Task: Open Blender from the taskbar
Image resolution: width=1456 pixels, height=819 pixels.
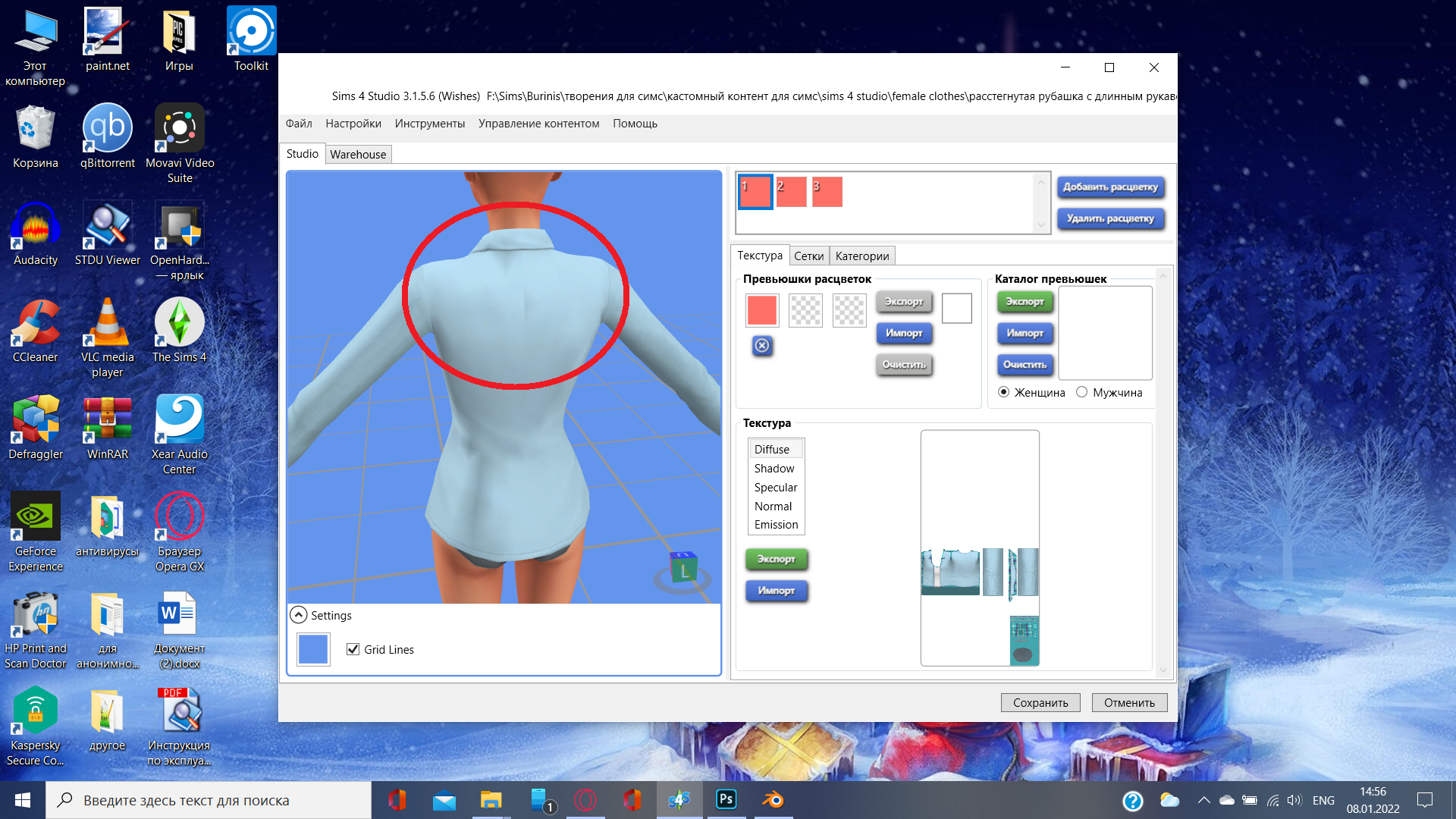Action: coord(773,799)
